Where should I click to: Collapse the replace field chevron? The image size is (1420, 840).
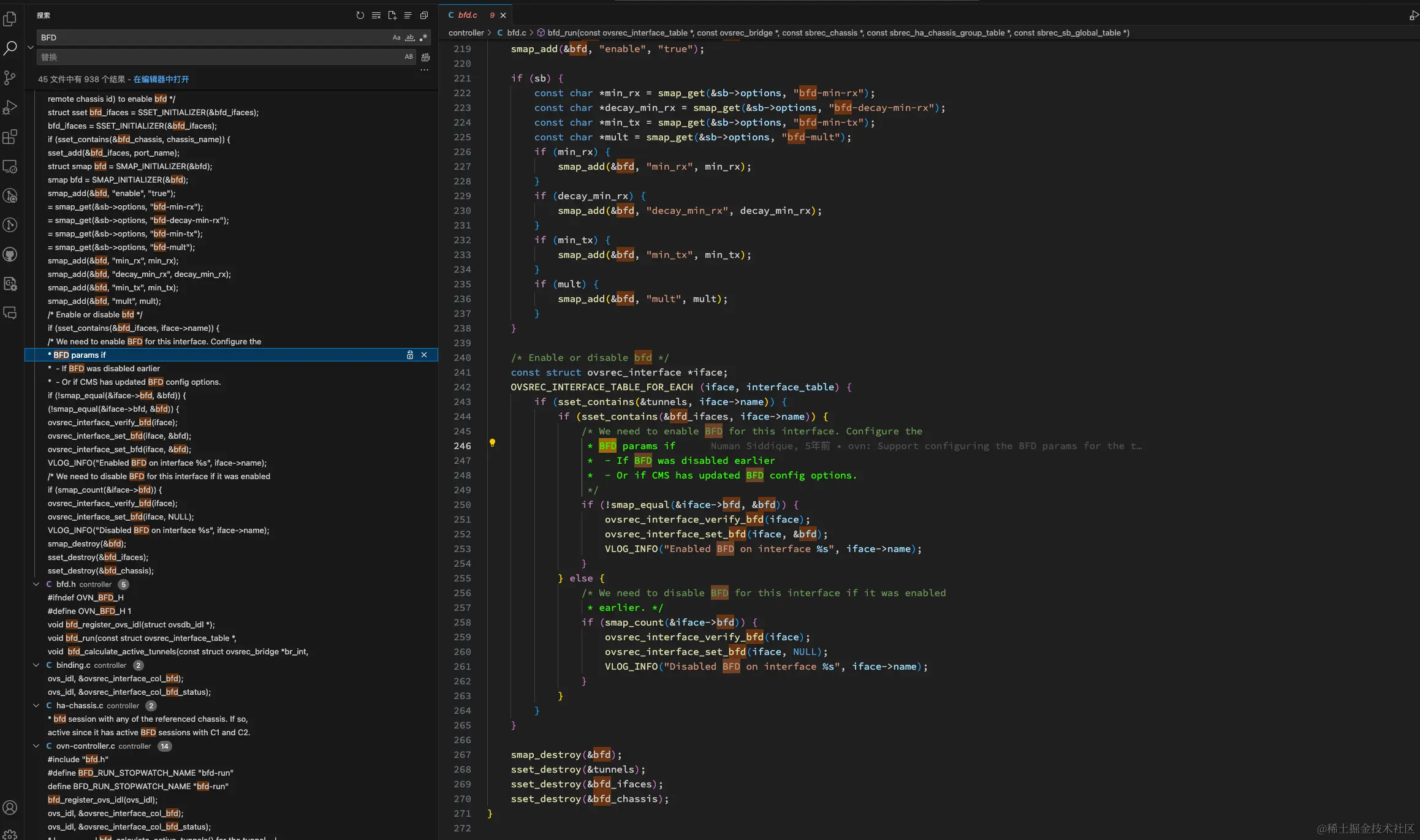coord(31,47)
